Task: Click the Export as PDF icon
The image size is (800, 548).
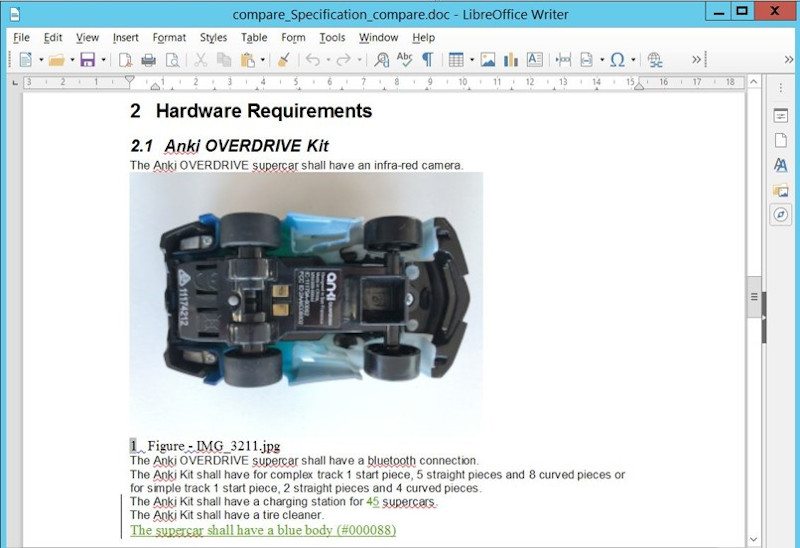Action: click(126, 60)
